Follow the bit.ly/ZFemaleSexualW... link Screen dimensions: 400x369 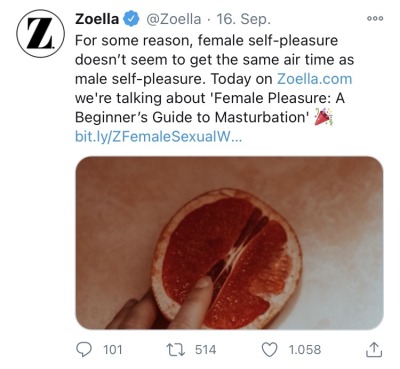tap(159, 137)
